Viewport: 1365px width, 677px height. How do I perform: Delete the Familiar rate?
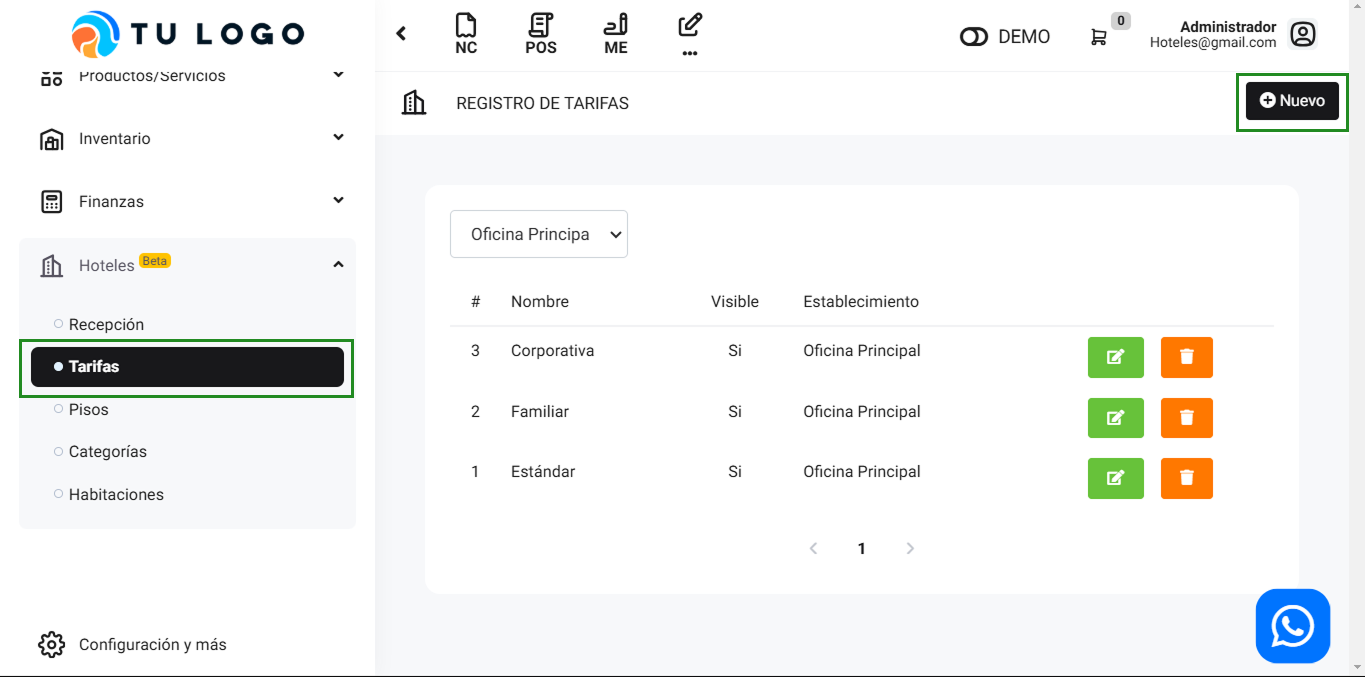coord(1186,418)
